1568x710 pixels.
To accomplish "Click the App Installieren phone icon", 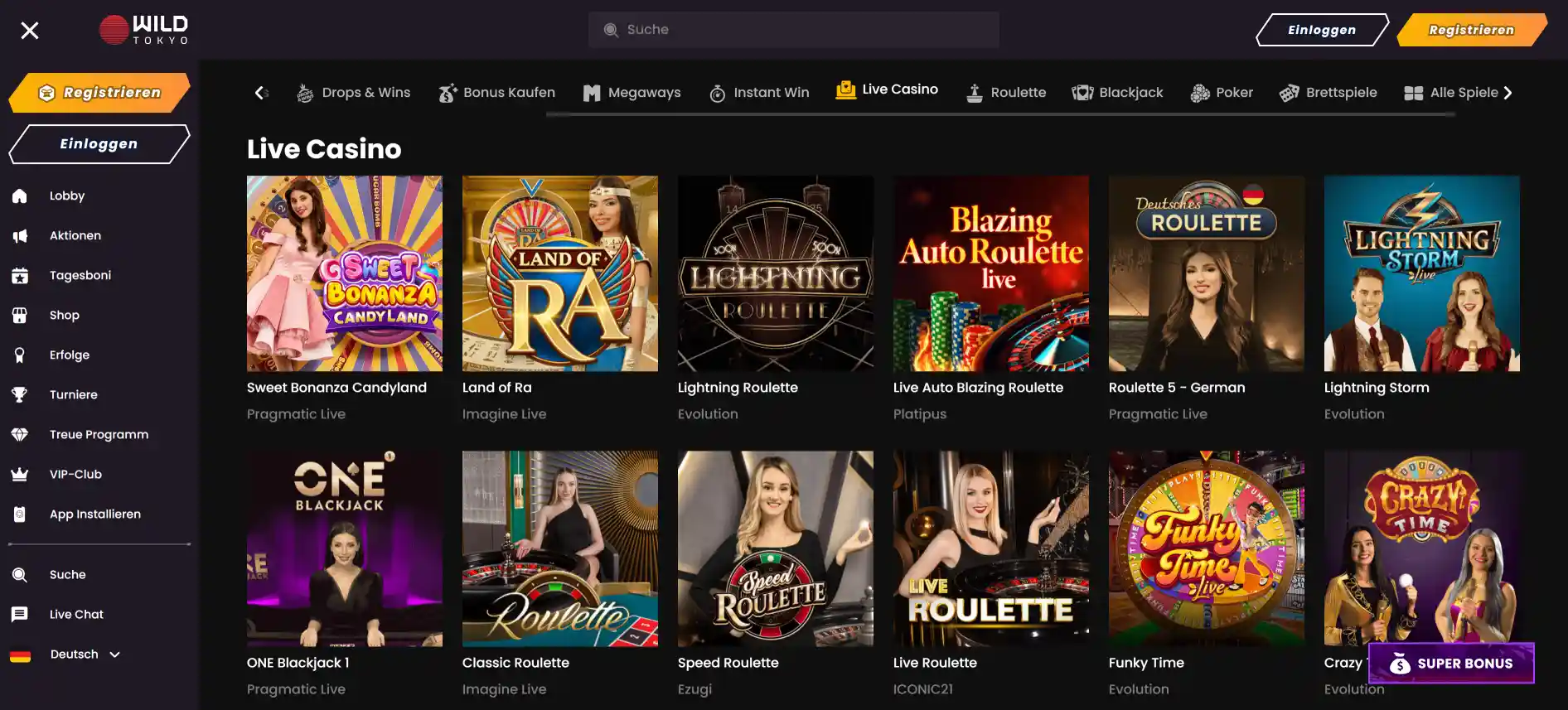I will coord(20,514).
